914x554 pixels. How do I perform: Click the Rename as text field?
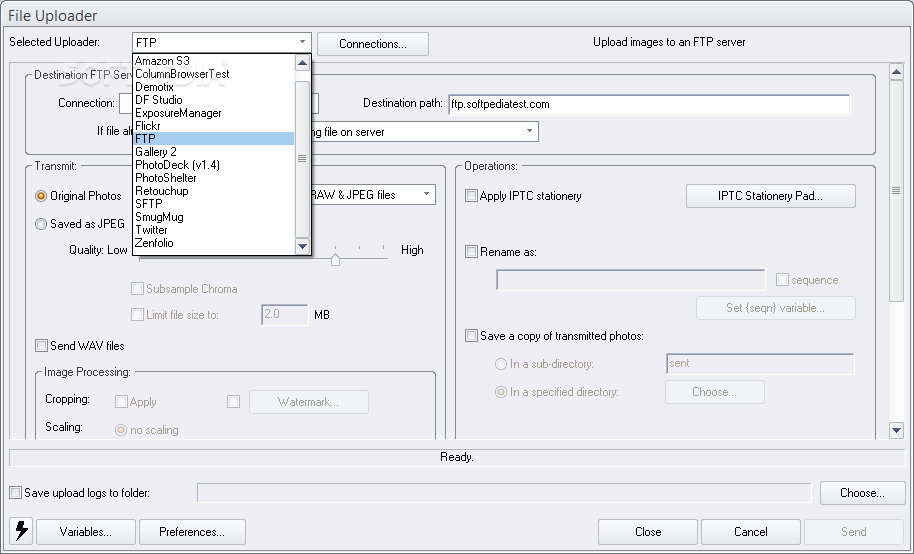(x=631, y=280)
